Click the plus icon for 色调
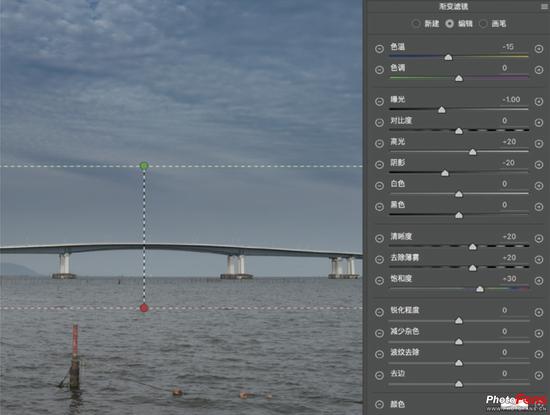 click(x=539, y=70)
